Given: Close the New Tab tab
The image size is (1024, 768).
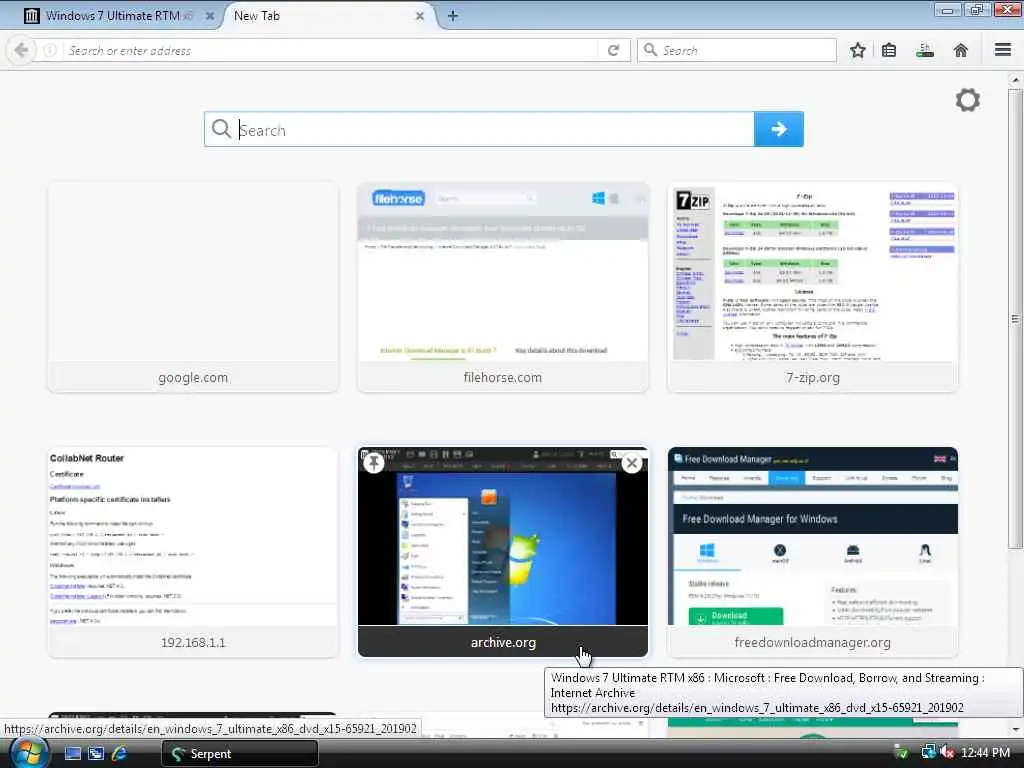Looking at the screenshot, I should point(420,16).
